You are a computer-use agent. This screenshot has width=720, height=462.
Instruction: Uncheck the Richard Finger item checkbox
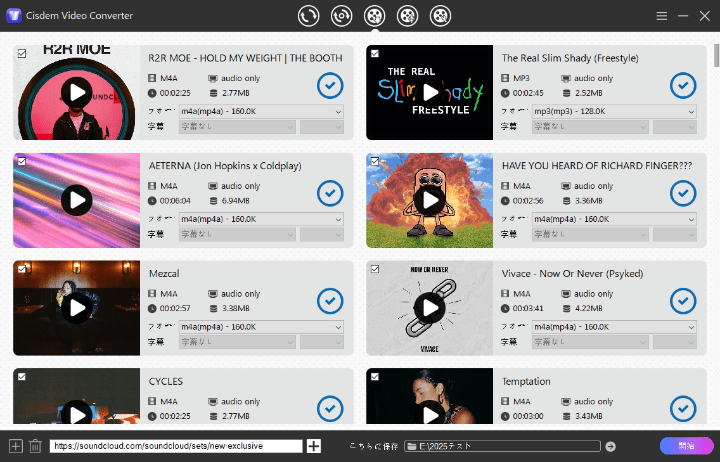(375, 161)
